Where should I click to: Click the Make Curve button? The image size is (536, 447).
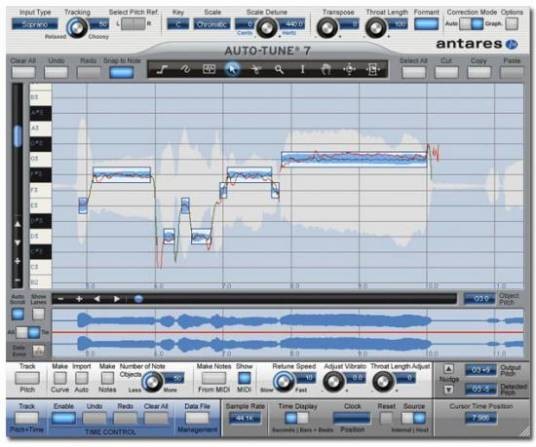pos(60,378)
